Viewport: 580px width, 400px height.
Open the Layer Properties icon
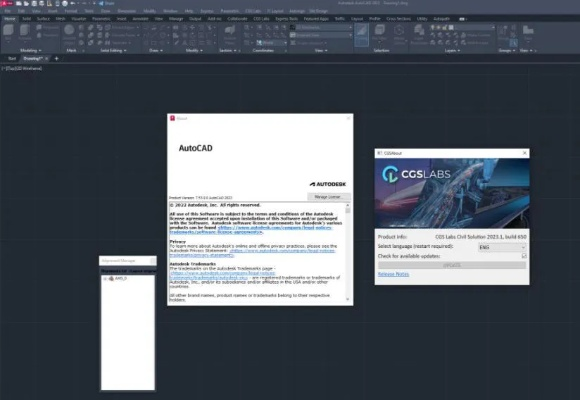(419, 33)
